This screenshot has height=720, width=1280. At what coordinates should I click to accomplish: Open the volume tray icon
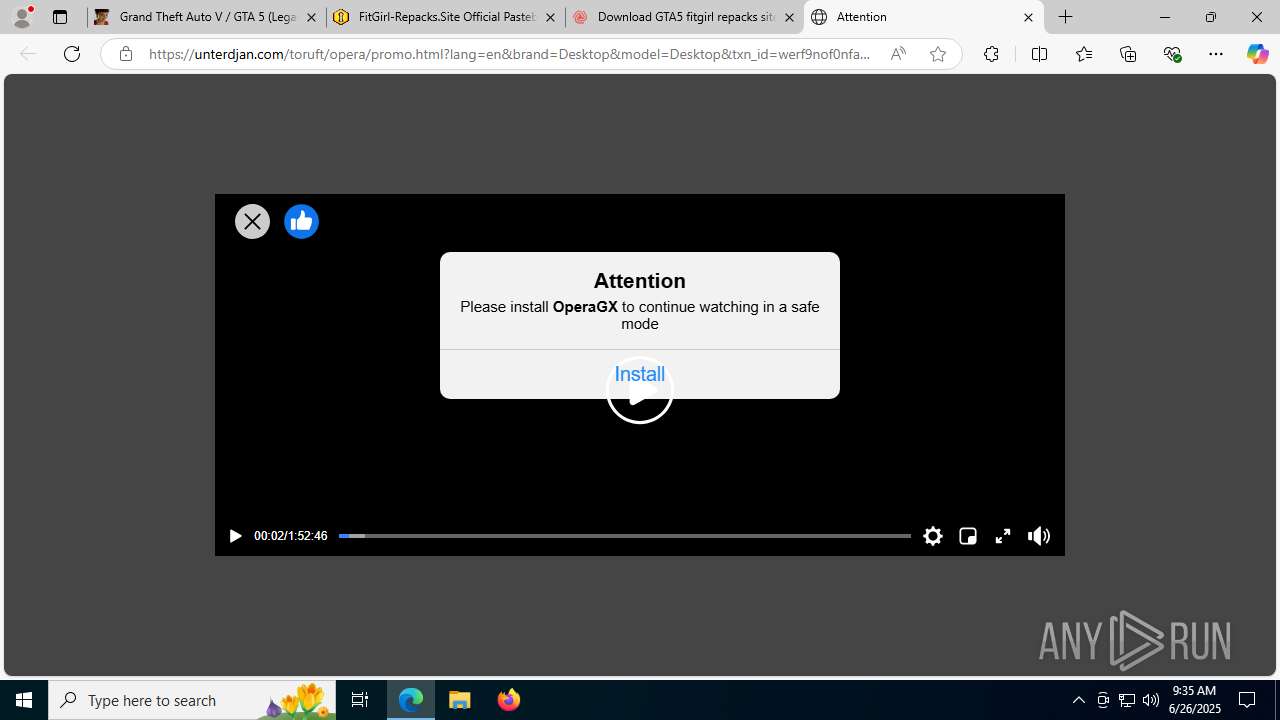point(1151,700)
